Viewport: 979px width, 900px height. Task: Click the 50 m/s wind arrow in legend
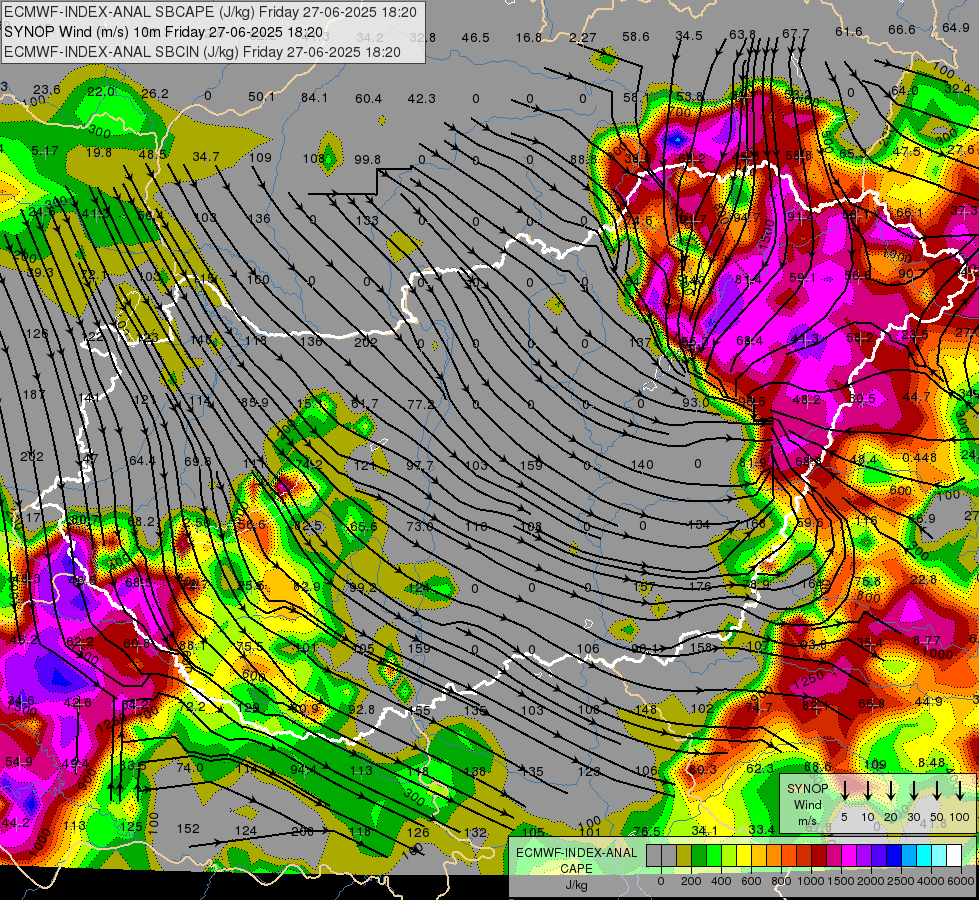(937, 789)
